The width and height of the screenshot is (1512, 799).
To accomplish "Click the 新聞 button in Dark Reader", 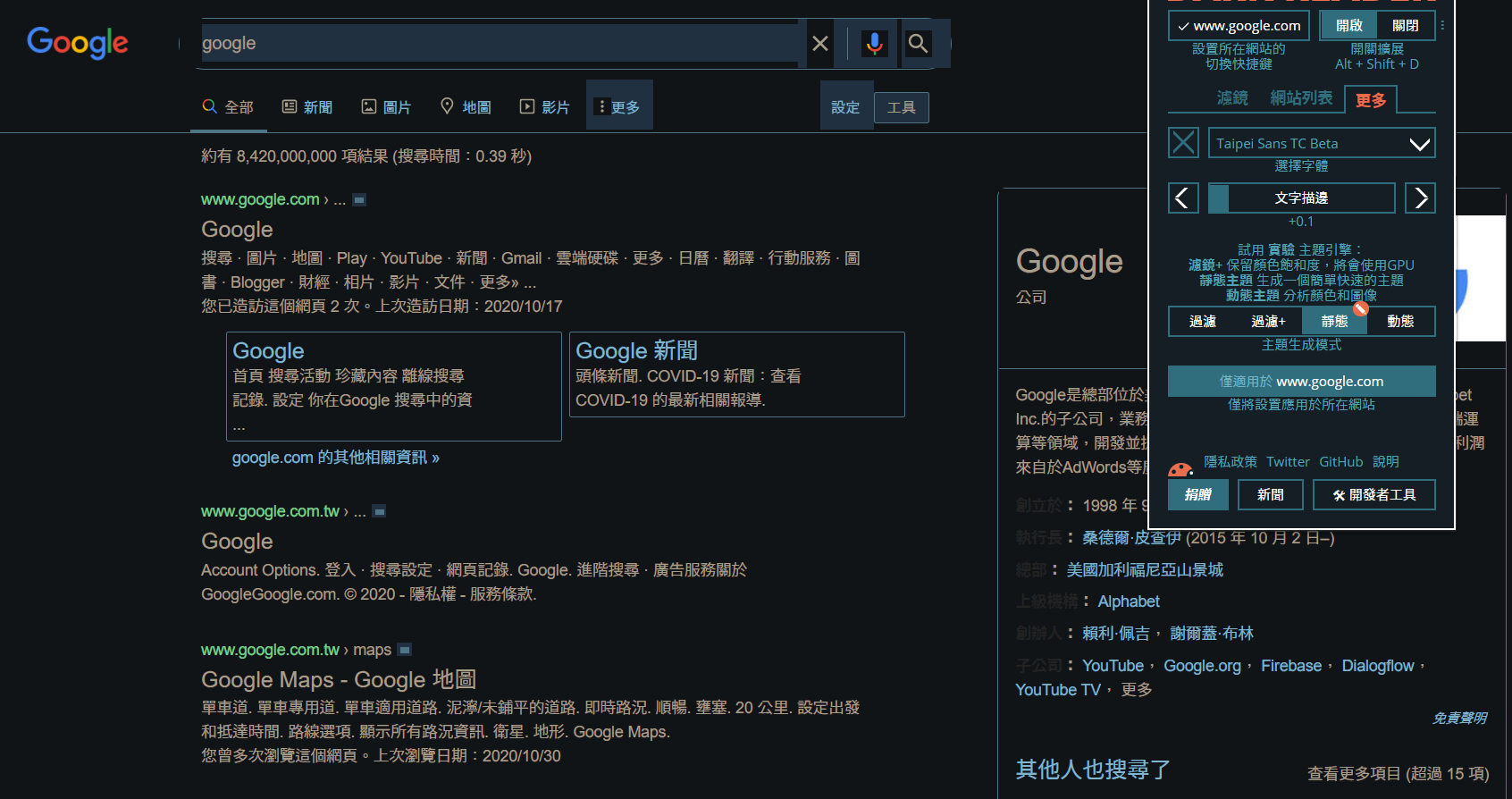I will (x=1270, y=494).
